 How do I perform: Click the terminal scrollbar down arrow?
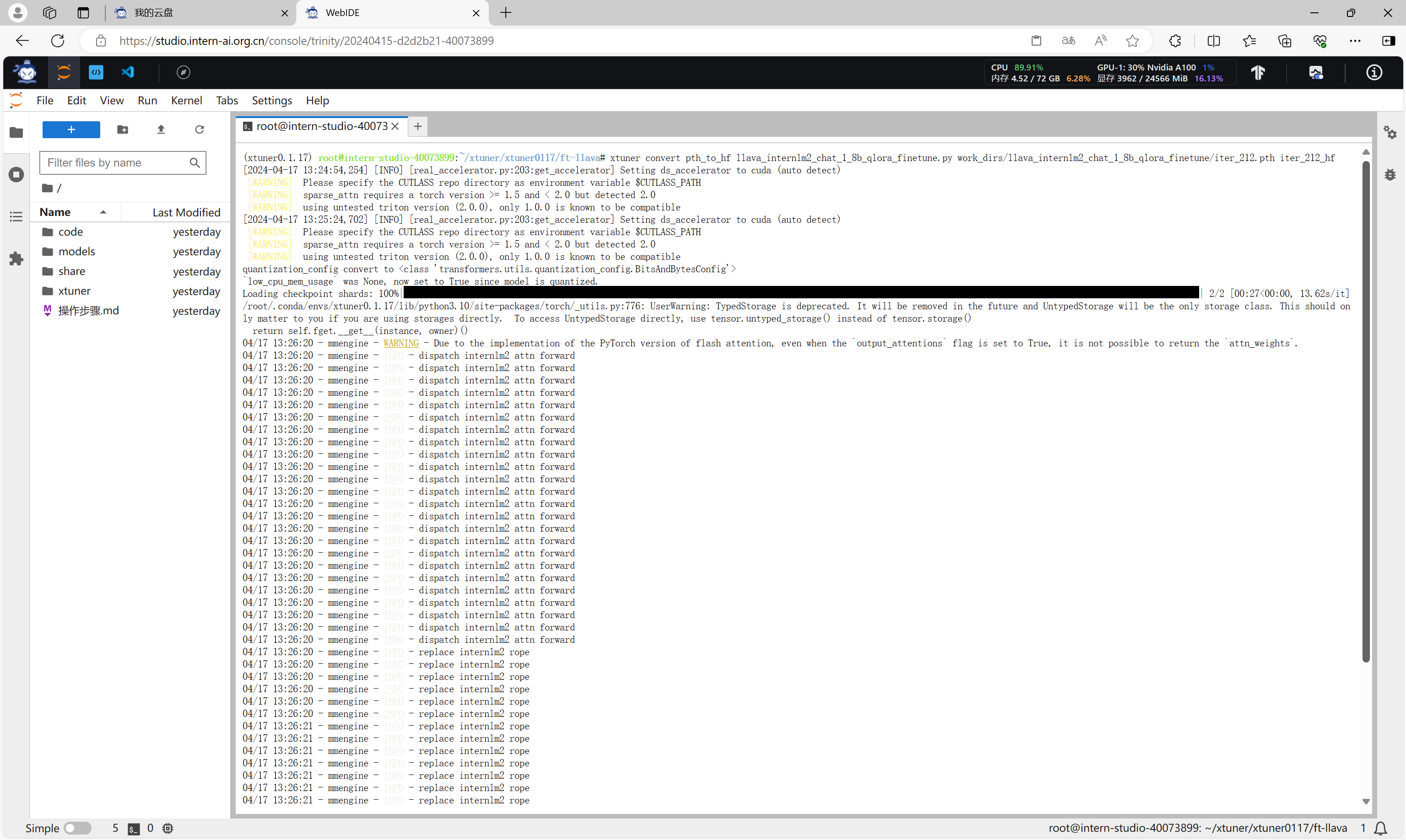point(1365,802)
